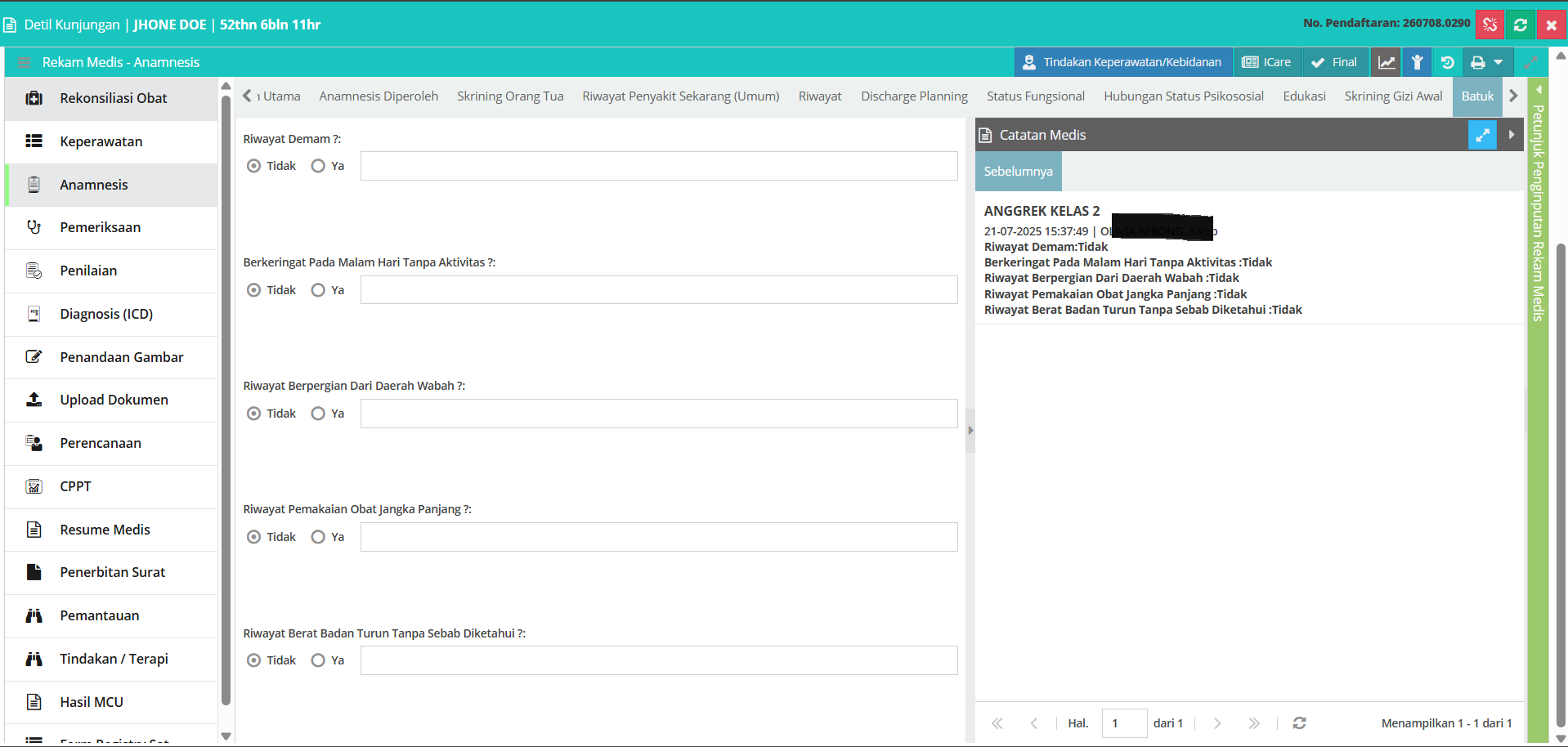The height and width of the screenshot is (747, 1568).
Task: Click the Final button
Action: pos(1334,62)
